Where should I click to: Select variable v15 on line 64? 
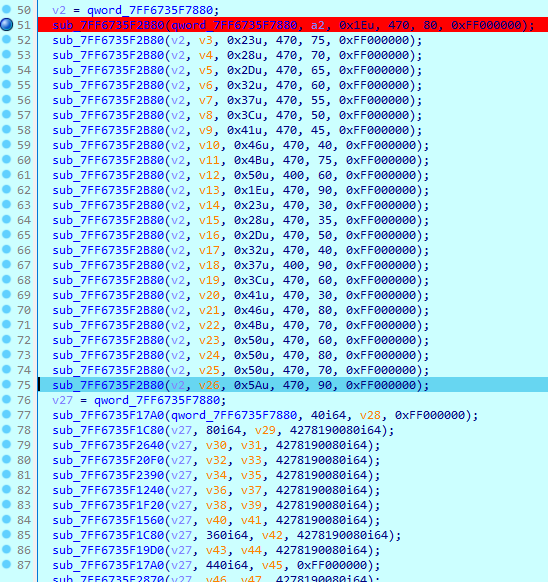[x=209, y=220]
